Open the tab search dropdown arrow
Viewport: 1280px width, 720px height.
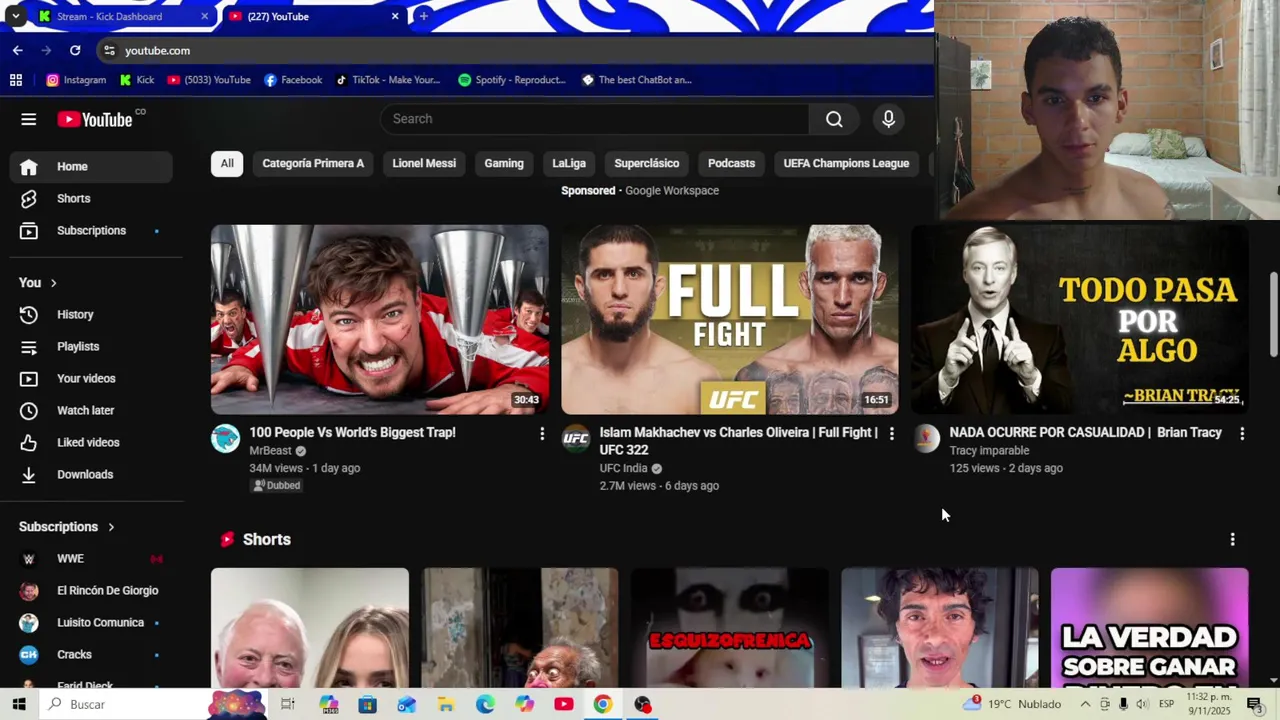click(15, 16)
